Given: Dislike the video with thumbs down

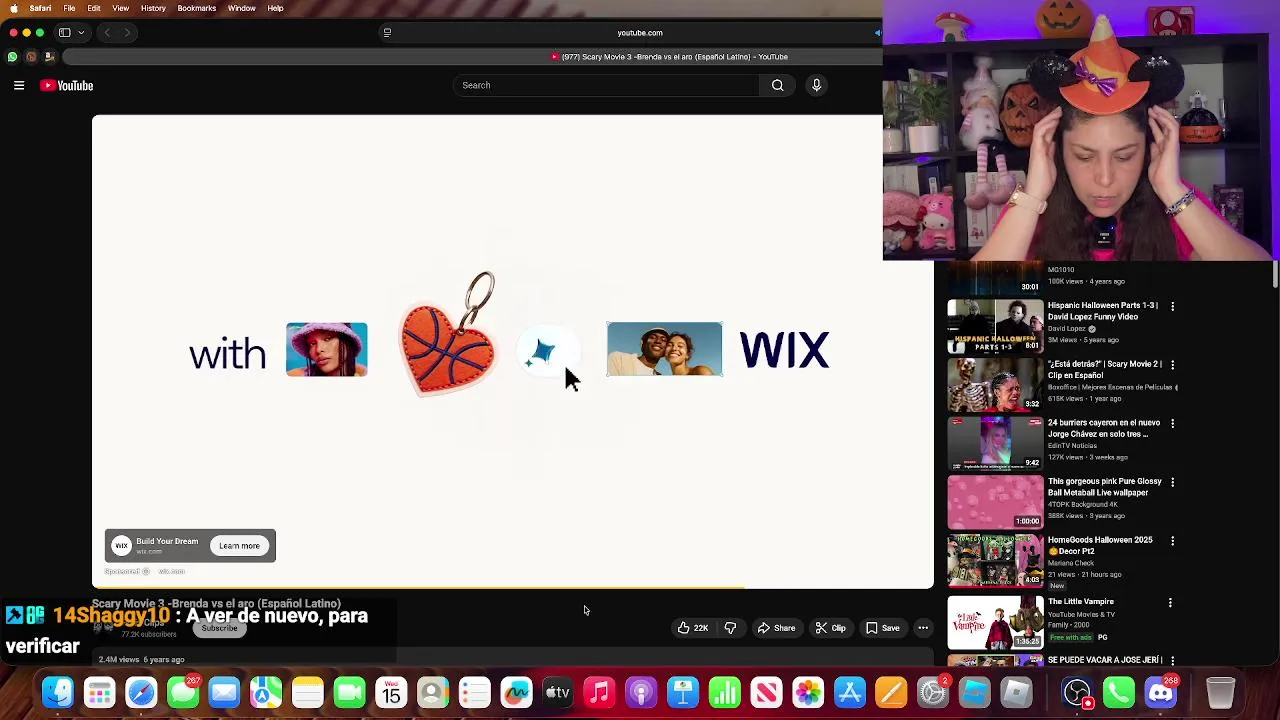Looking at the screenshot, I should click(x=730, y=628).
